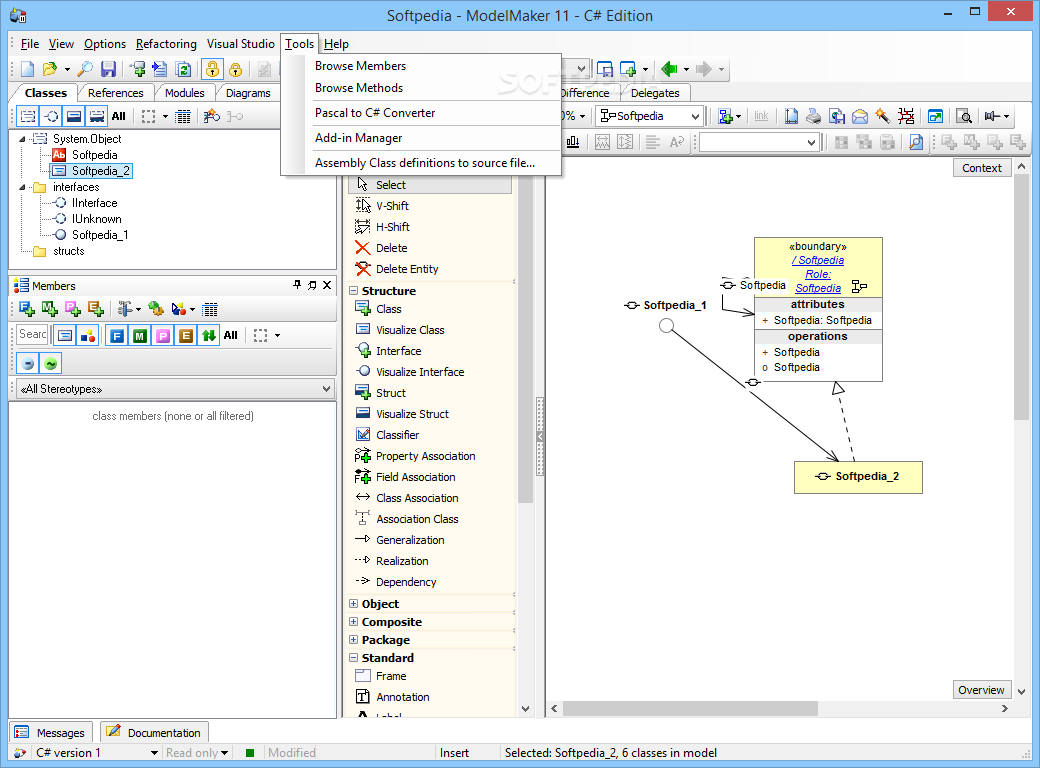Click the New model icon

[28, 69]
